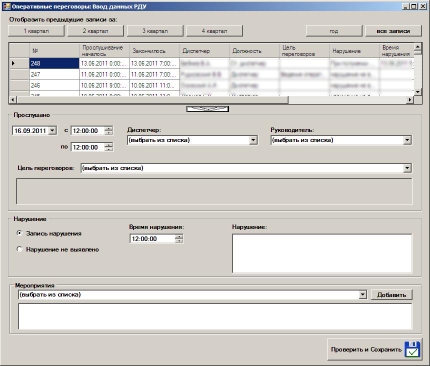Screen dimensions: 430x366
Task: Click the application icon in title bar
Action: [x=6, y=6]
